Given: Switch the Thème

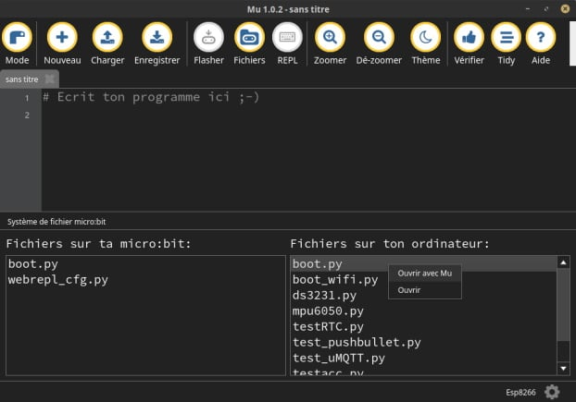Looking at the screenshot, I should 425,37.
